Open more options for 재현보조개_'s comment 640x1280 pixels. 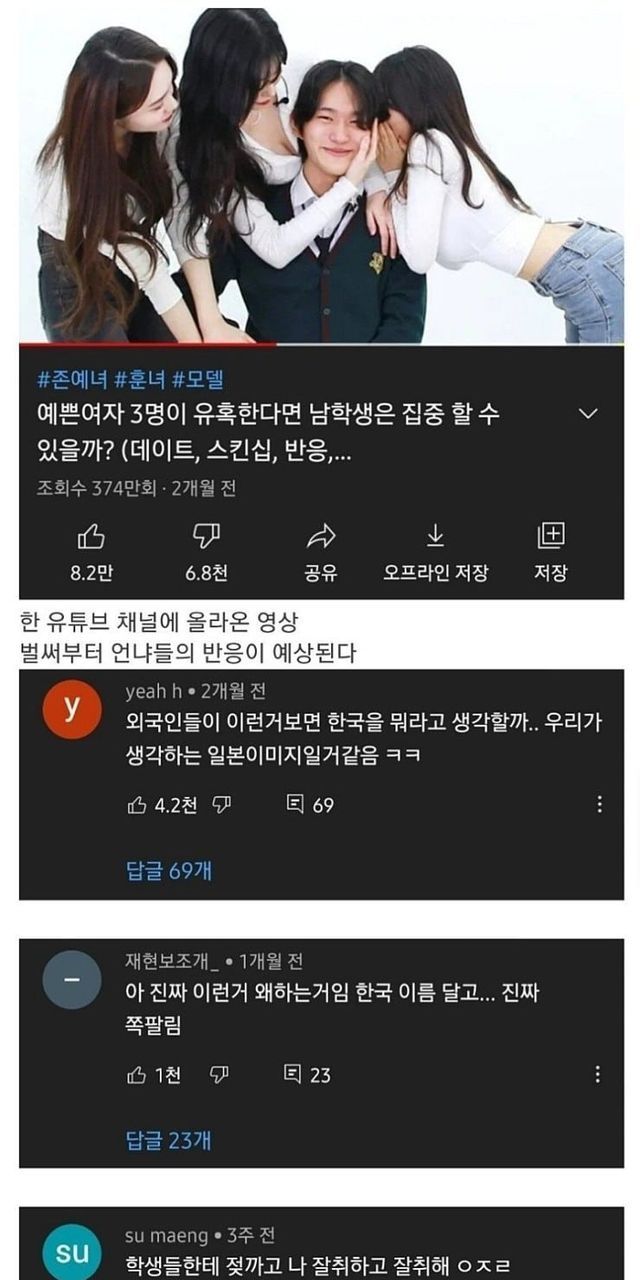pyautogui.click(x=597, y=1074)
